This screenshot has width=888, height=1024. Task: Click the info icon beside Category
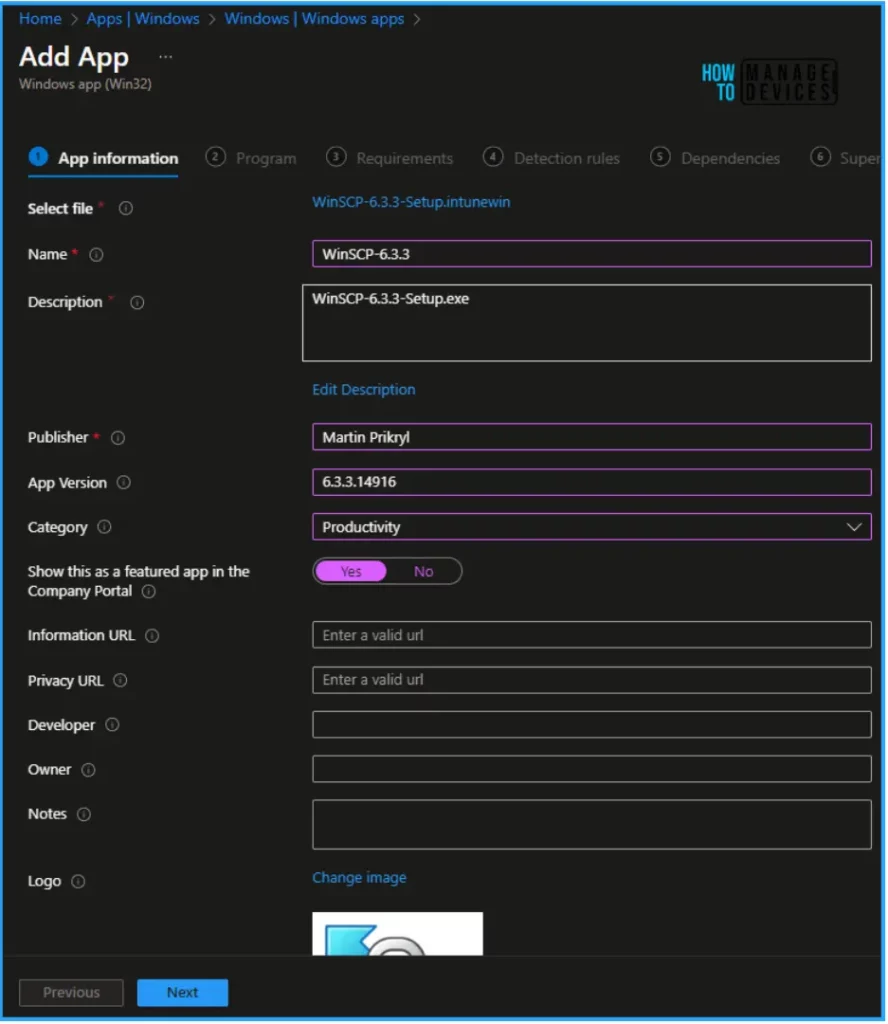(x=104, y=526)
